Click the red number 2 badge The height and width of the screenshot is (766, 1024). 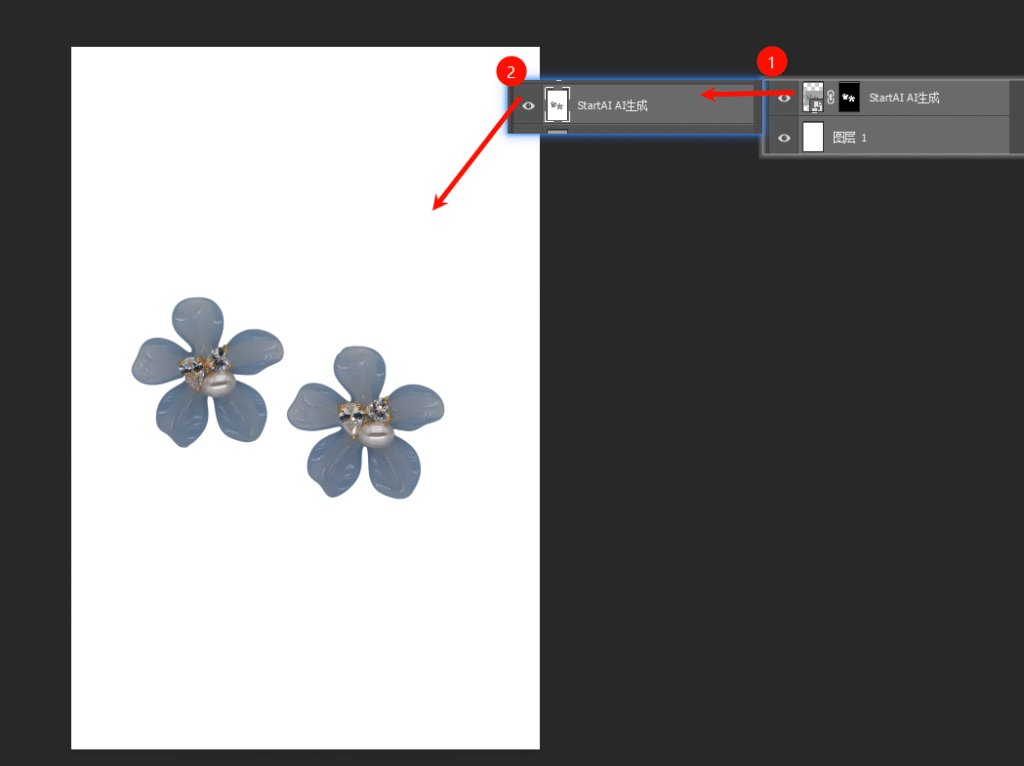511,72
